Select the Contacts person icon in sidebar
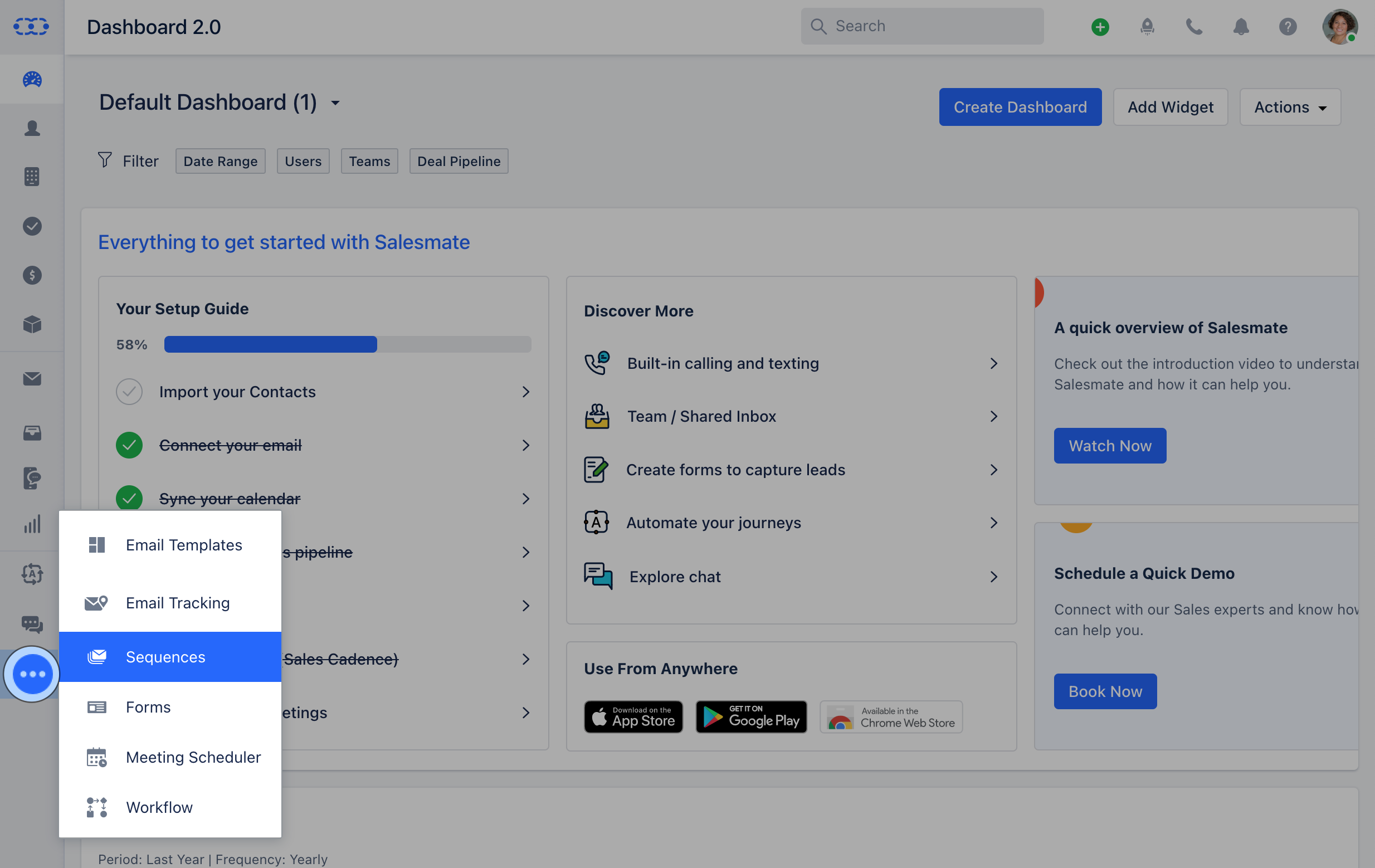The width and height of the screenshot is (1375, 868). (x=31, y=129)
